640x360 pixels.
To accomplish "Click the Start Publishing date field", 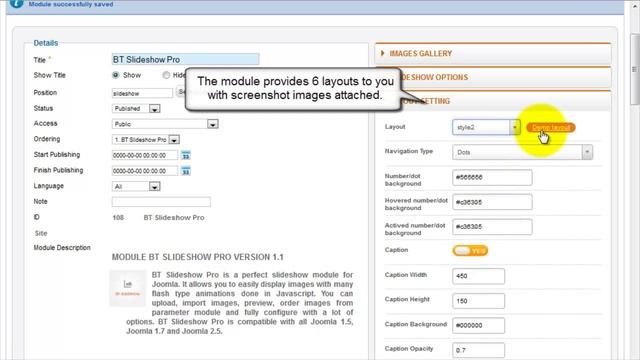I will [x=145, y=155].
